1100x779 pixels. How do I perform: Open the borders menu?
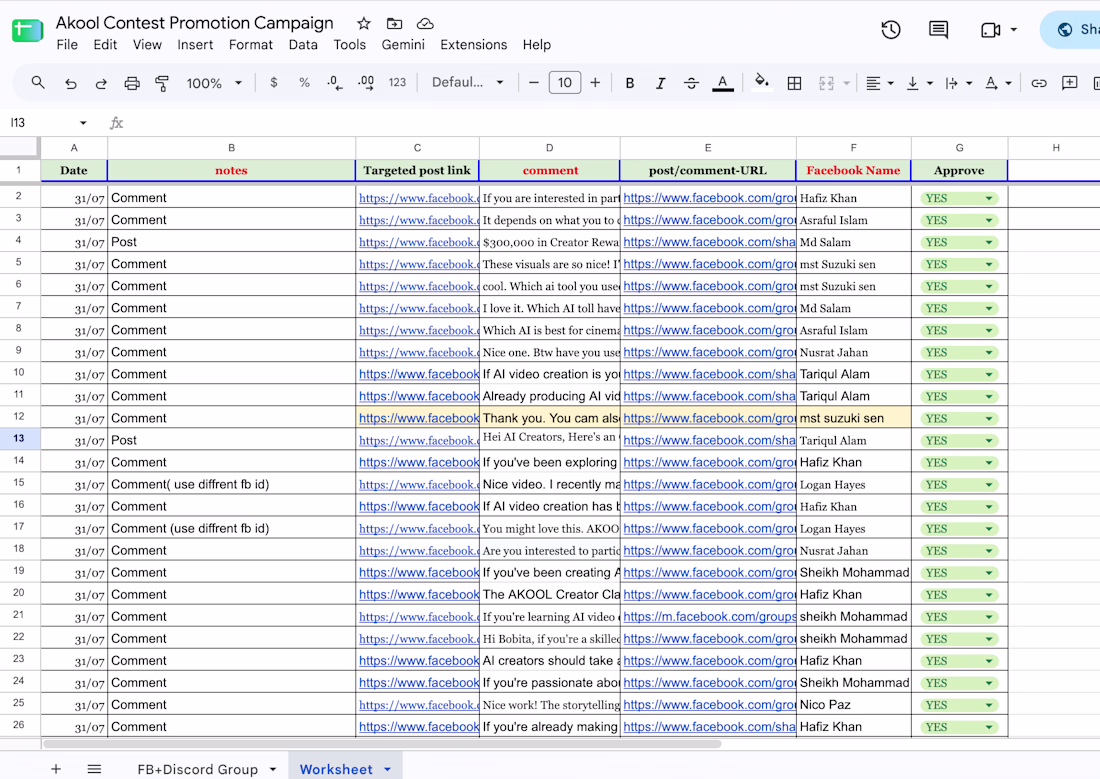click(x=794, y=83)
